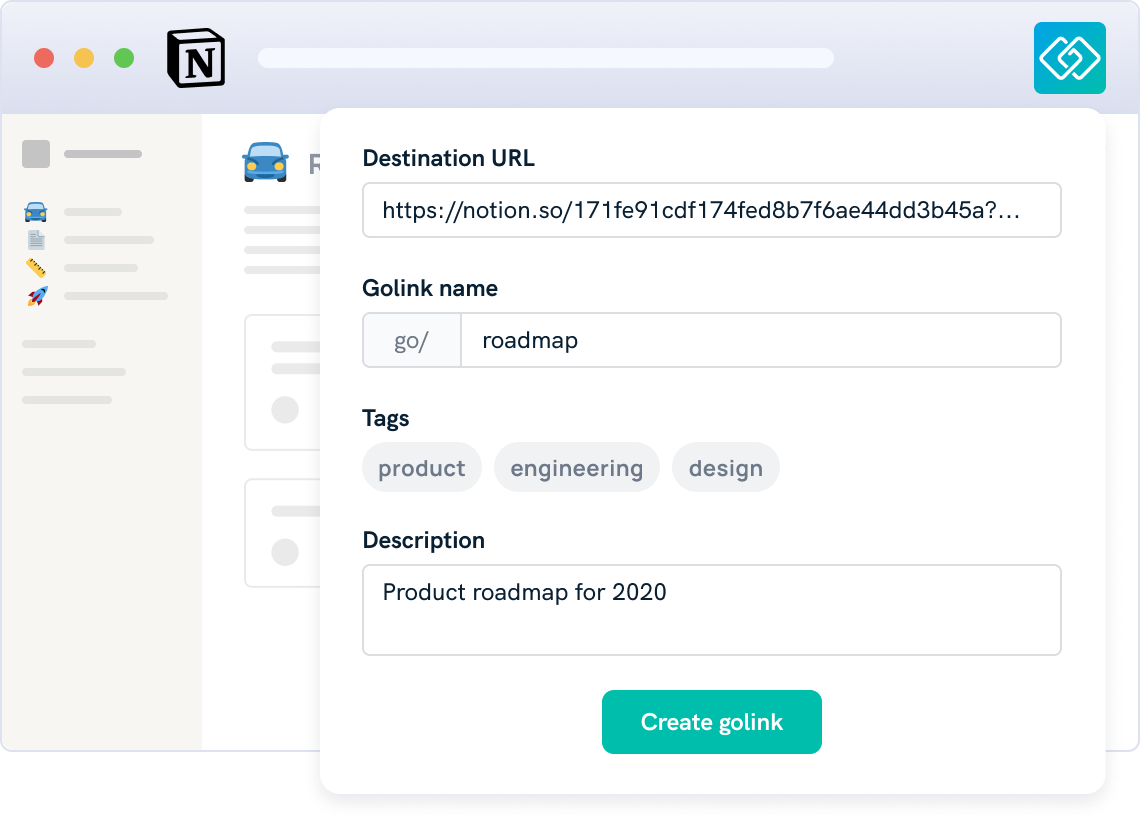Click the Destination URL field
This screenshot has height=822, width=1140.
point(711,210)
